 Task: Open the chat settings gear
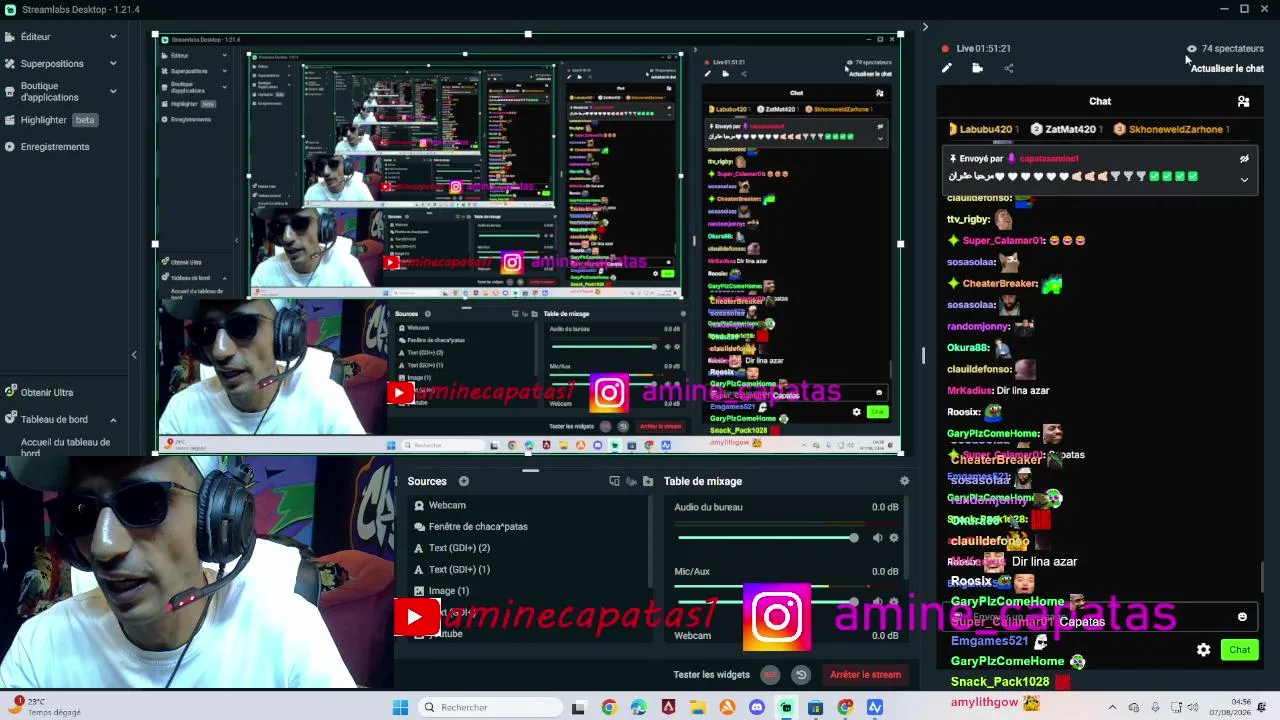point(1203,650)
